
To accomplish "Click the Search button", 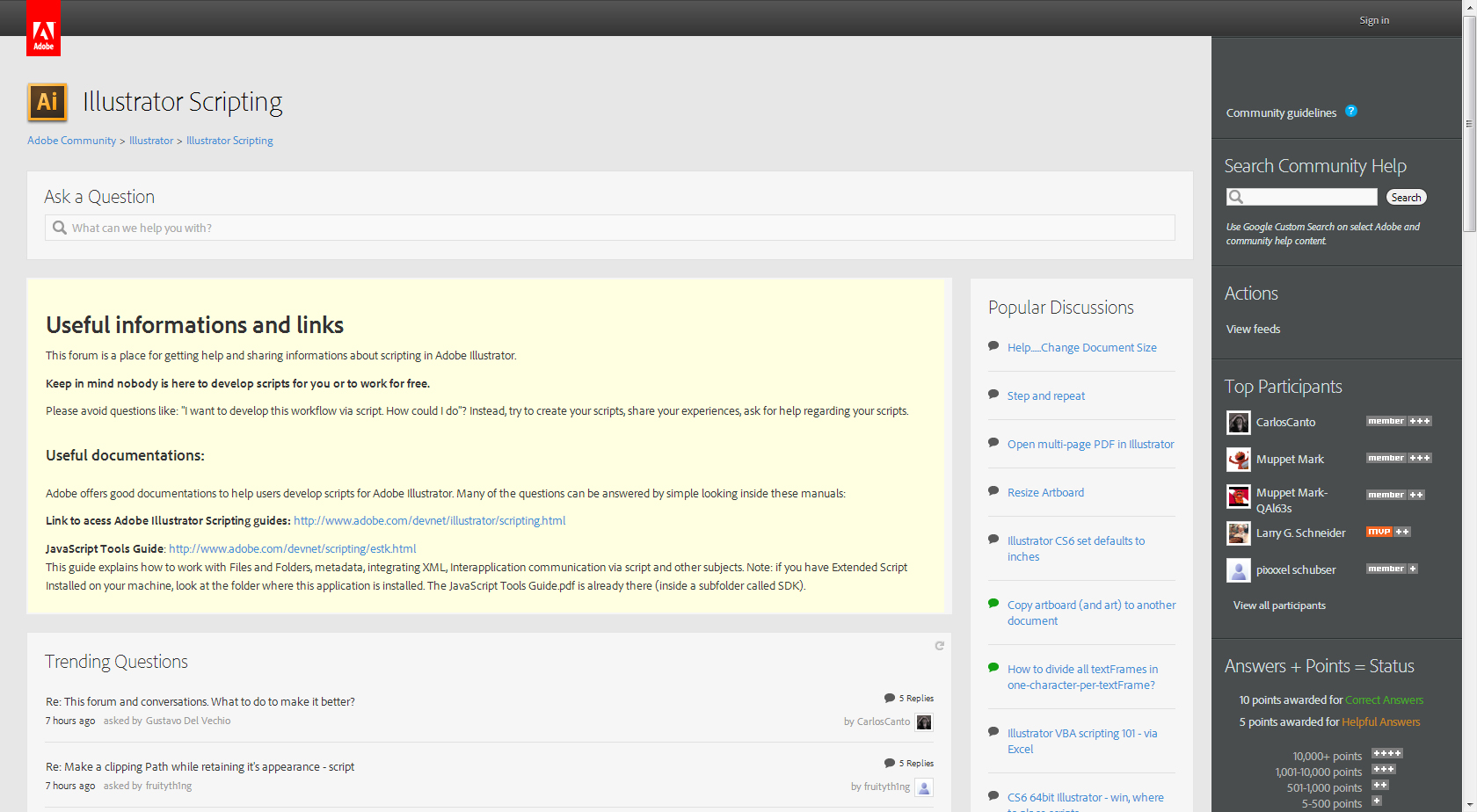I will coord(1406,197).
